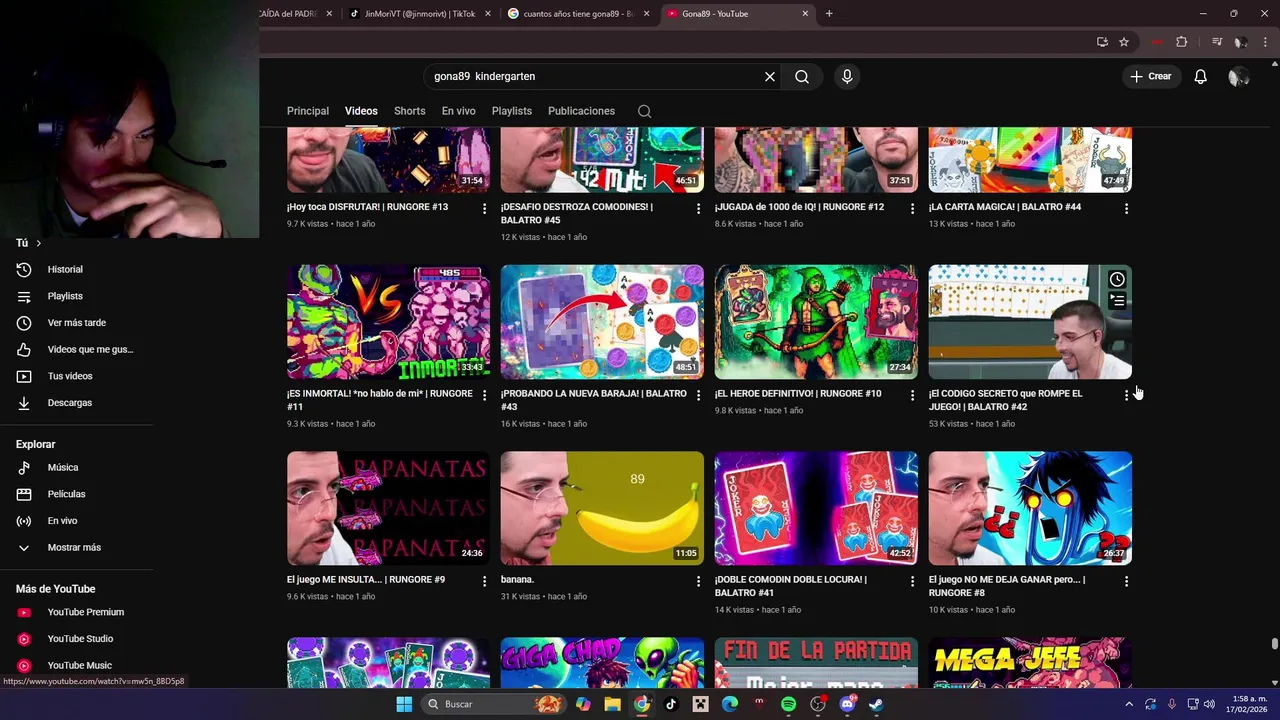Switch to the Shorts channel tab
Viewport: 1280px width, 720px height.
click(x=409, y=111)
